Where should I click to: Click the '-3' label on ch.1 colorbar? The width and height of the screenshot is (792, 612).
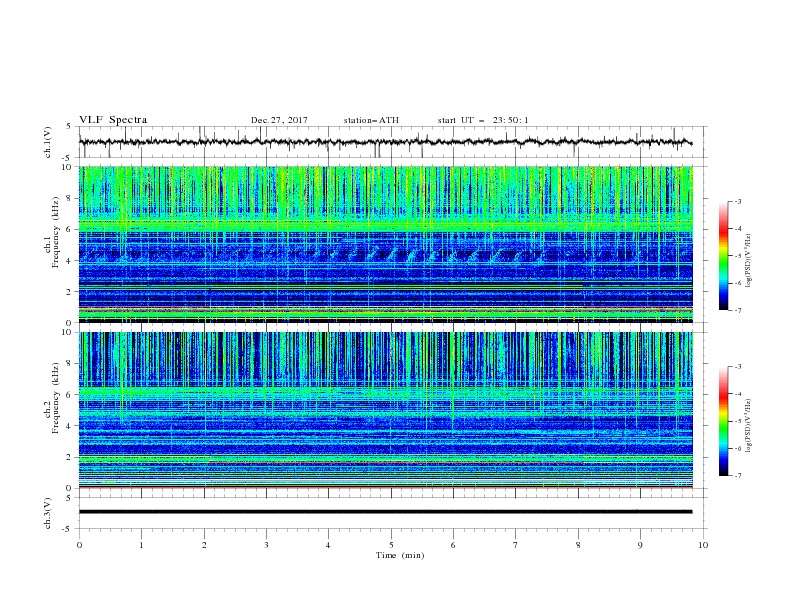[x=737, y=201]
